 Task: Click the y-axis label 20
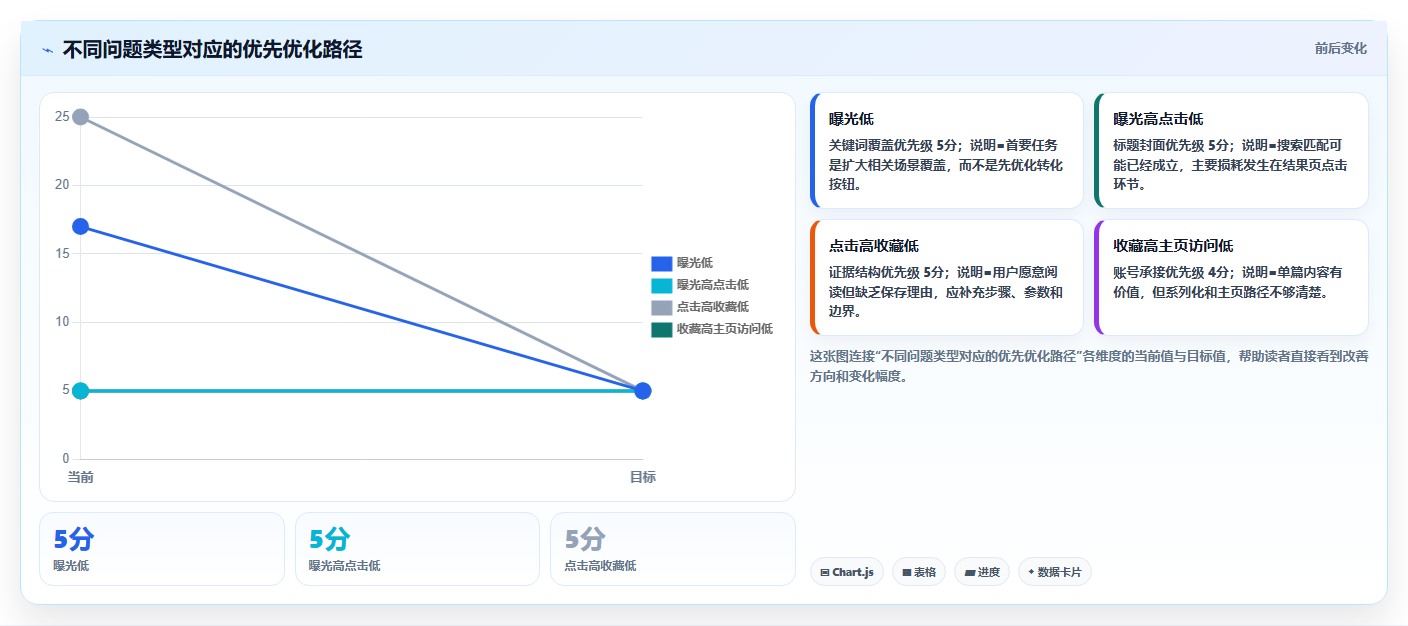(x=62, y=185)
